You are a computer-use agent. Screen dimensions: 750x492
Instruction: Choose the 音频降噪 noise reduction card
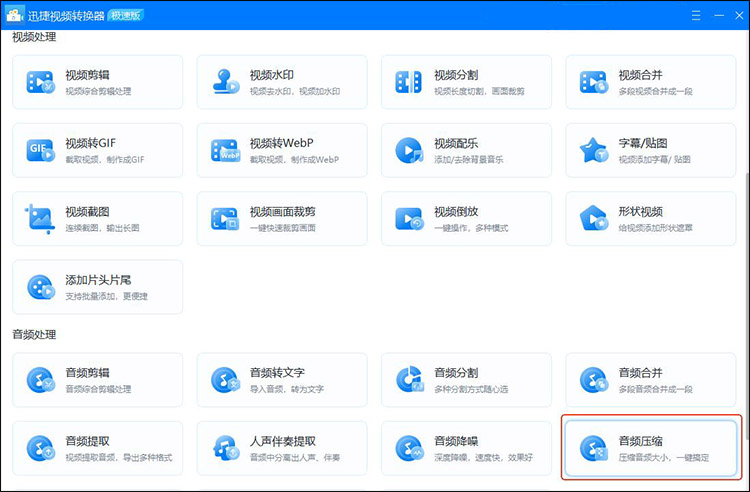coord(467,448)
